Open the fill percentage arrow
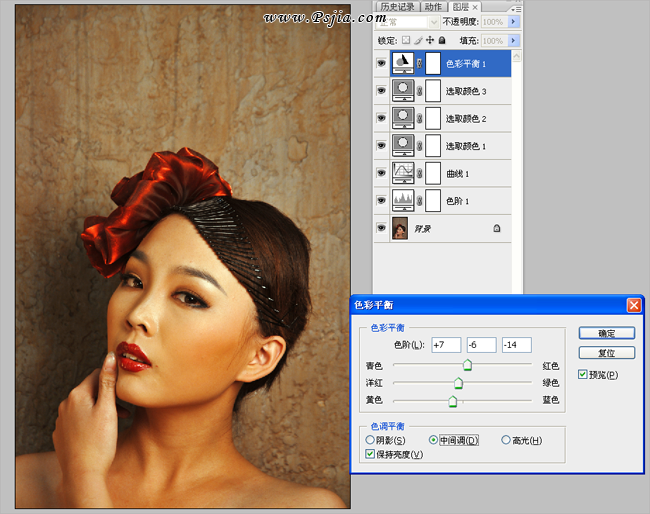 (514, 40)
